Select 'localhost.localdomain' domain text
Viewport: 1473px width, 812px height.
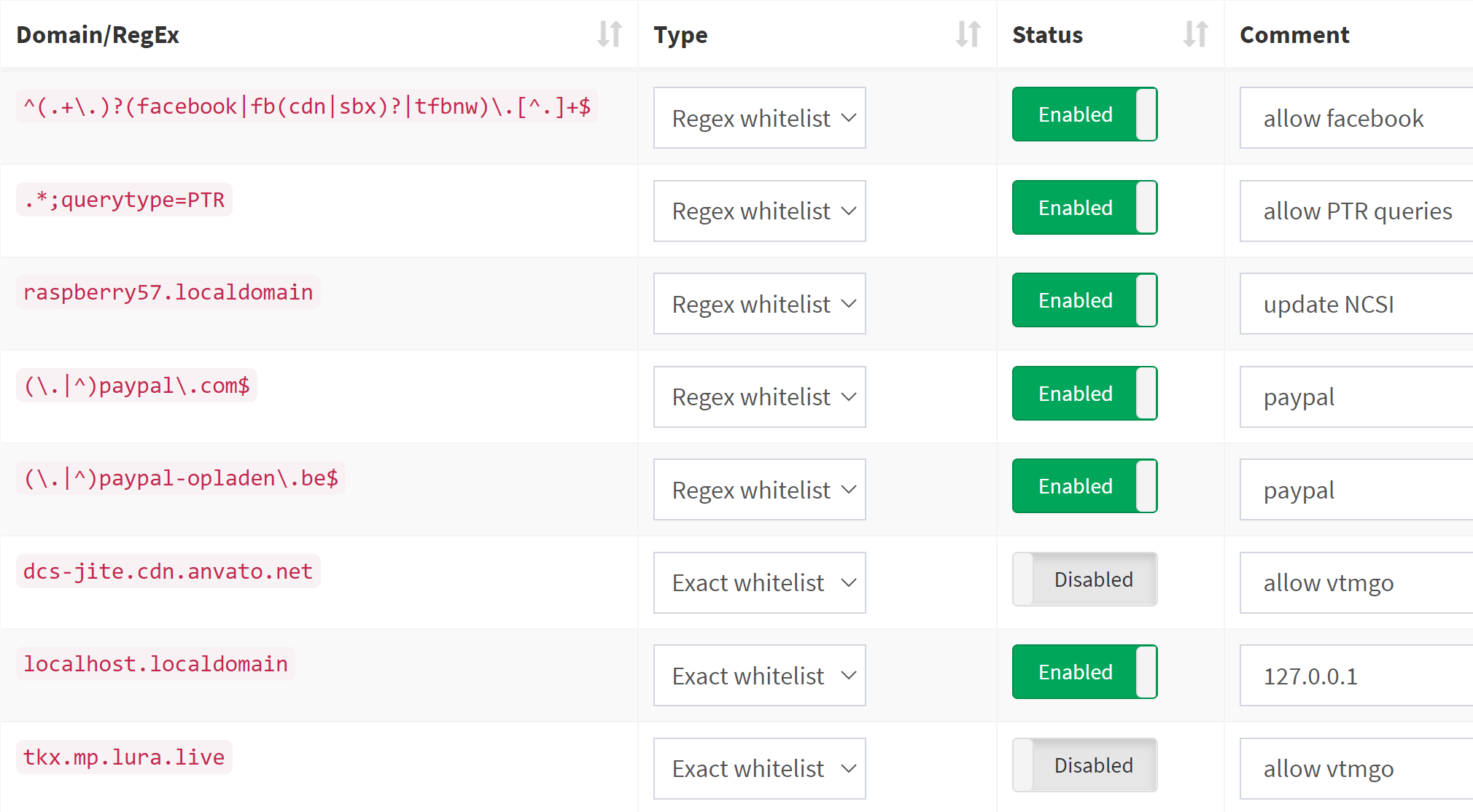point(155,664)
